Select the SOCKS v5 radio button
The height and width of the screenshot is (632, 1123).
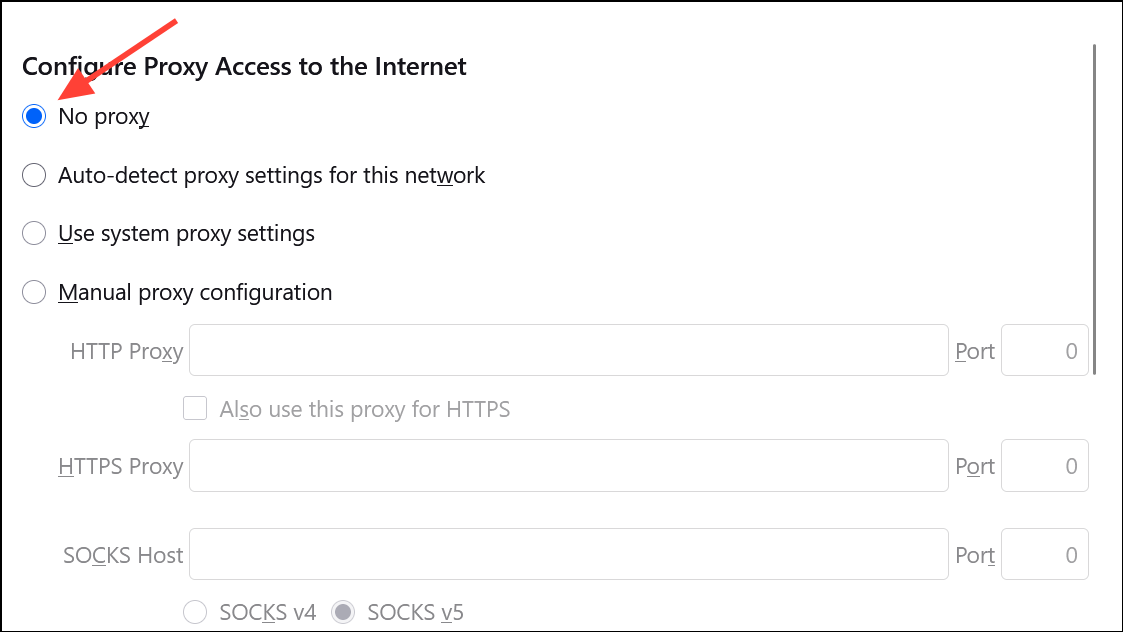pos(344,612)
